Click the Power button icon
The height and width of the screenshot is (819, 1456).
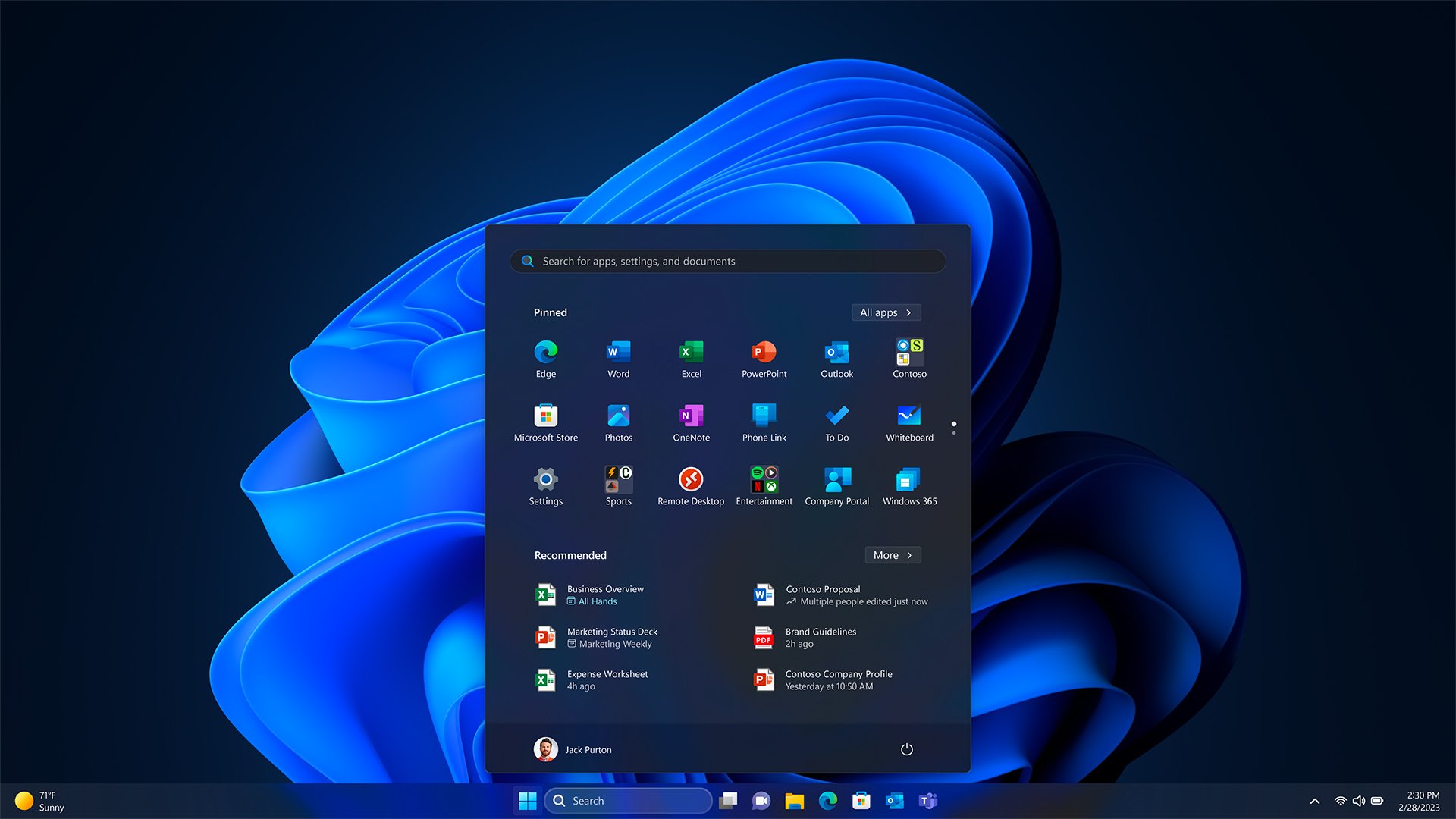pos(907,749)
